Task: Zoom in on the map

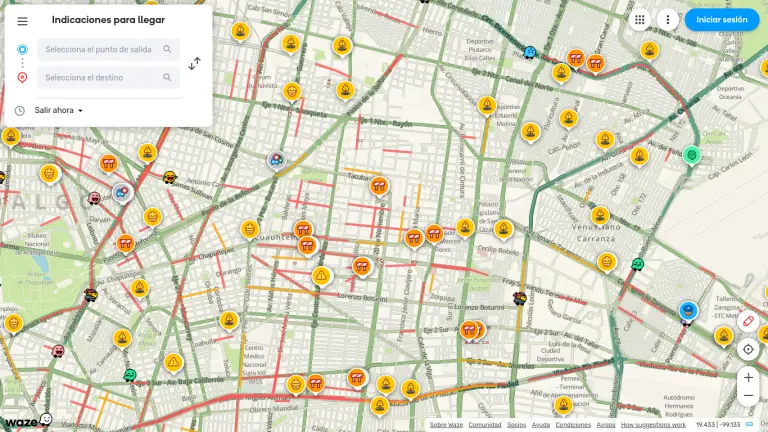Action: pos(747,377)
